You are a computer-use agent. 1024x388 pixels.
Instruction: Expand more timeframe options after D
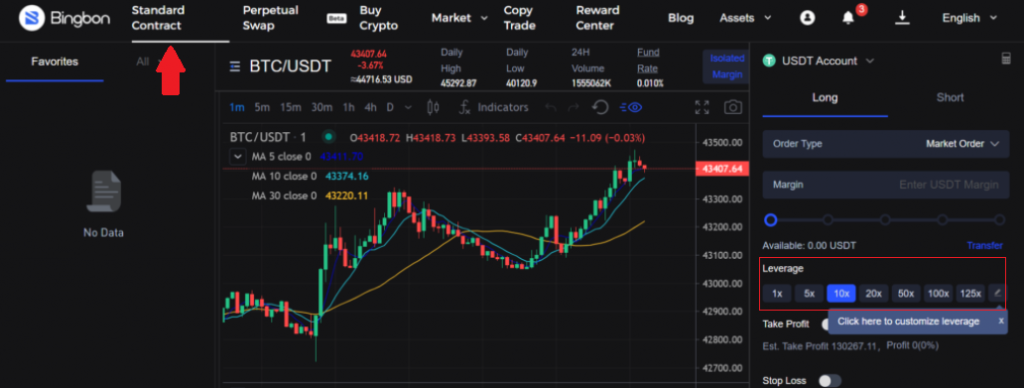point(408,107)
